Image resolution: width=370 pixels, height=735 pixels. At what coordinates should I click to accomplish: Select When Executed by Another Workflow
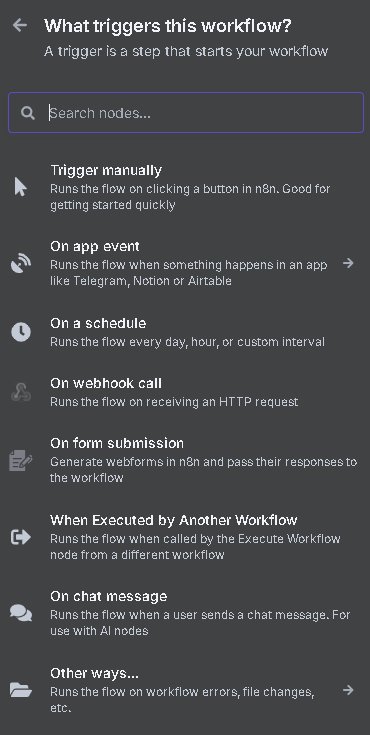point(185,537)
